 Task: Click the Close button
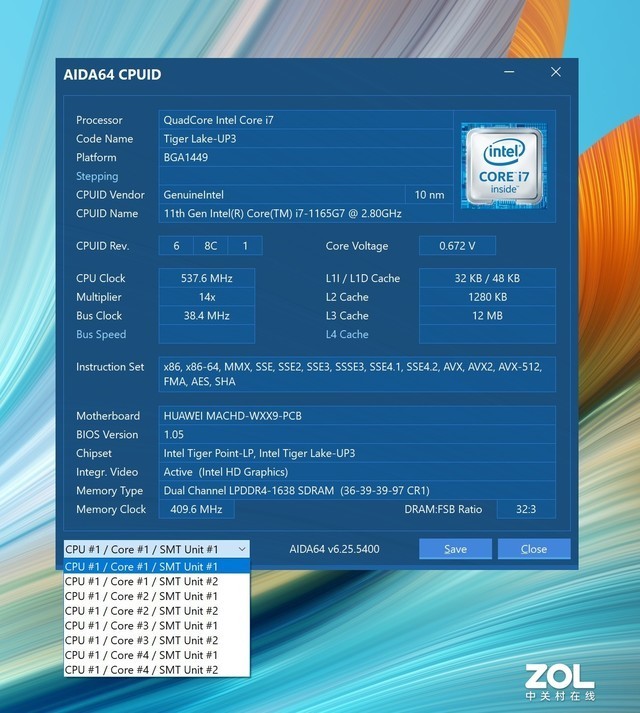point(534,549)
